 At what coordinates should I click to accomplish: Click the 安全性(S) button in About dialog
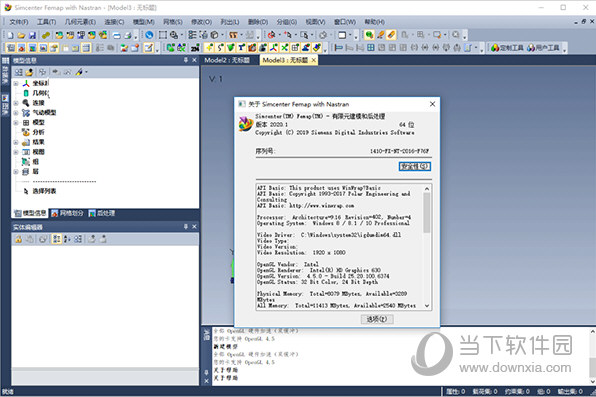point(414,167)
